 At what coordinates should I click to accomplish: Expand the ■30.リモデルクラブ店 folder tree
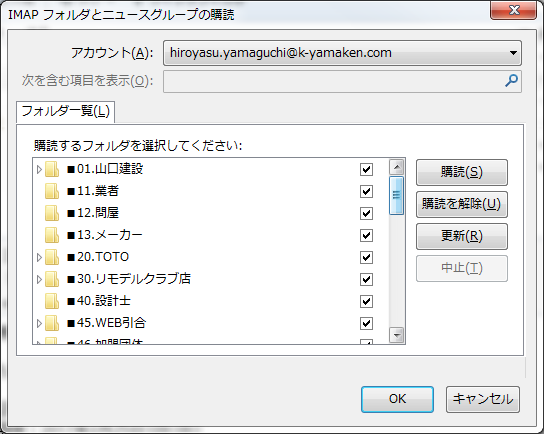[x=39, y=279]
